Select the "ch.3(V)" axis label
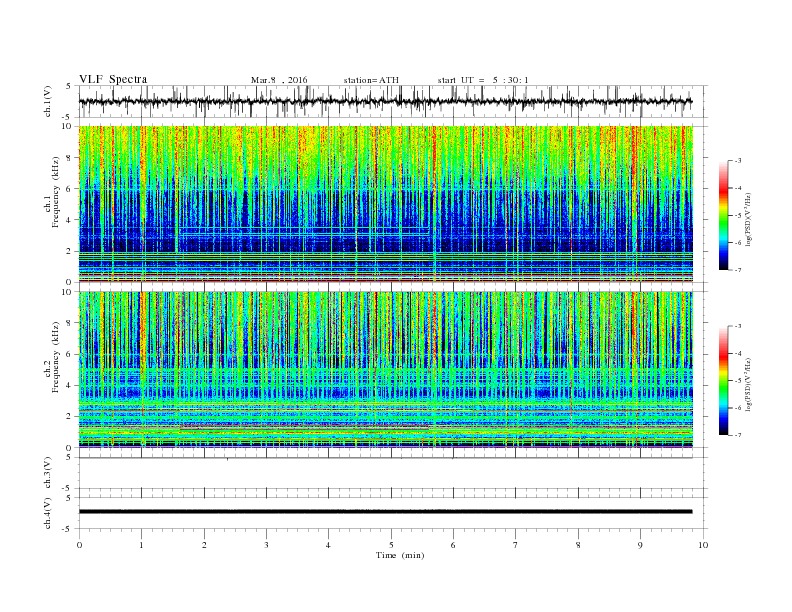Viewport: 792px width, 612px height. coord(48,473)
